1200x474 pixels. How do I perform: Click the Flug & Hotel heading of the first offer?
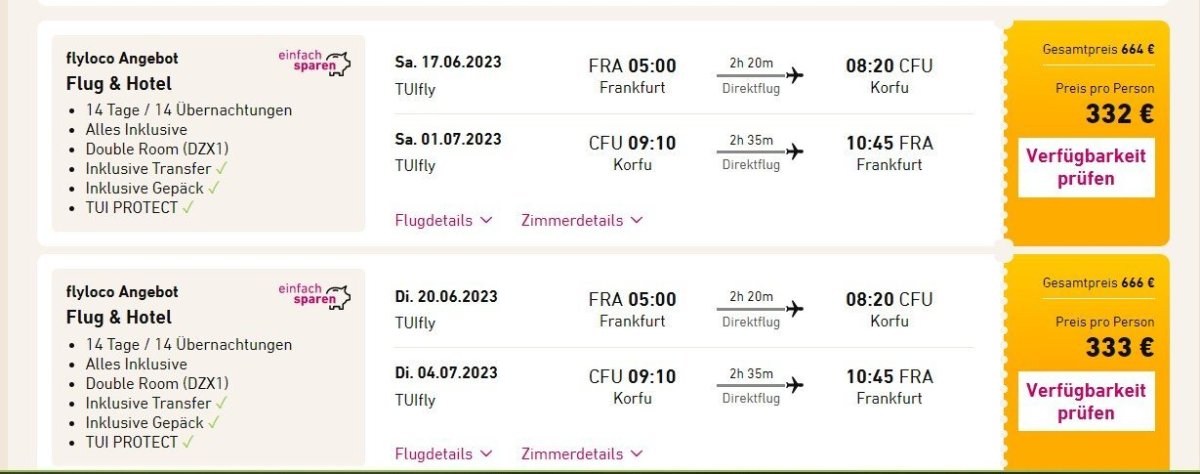pyautogui.click(x=119, y=83)
